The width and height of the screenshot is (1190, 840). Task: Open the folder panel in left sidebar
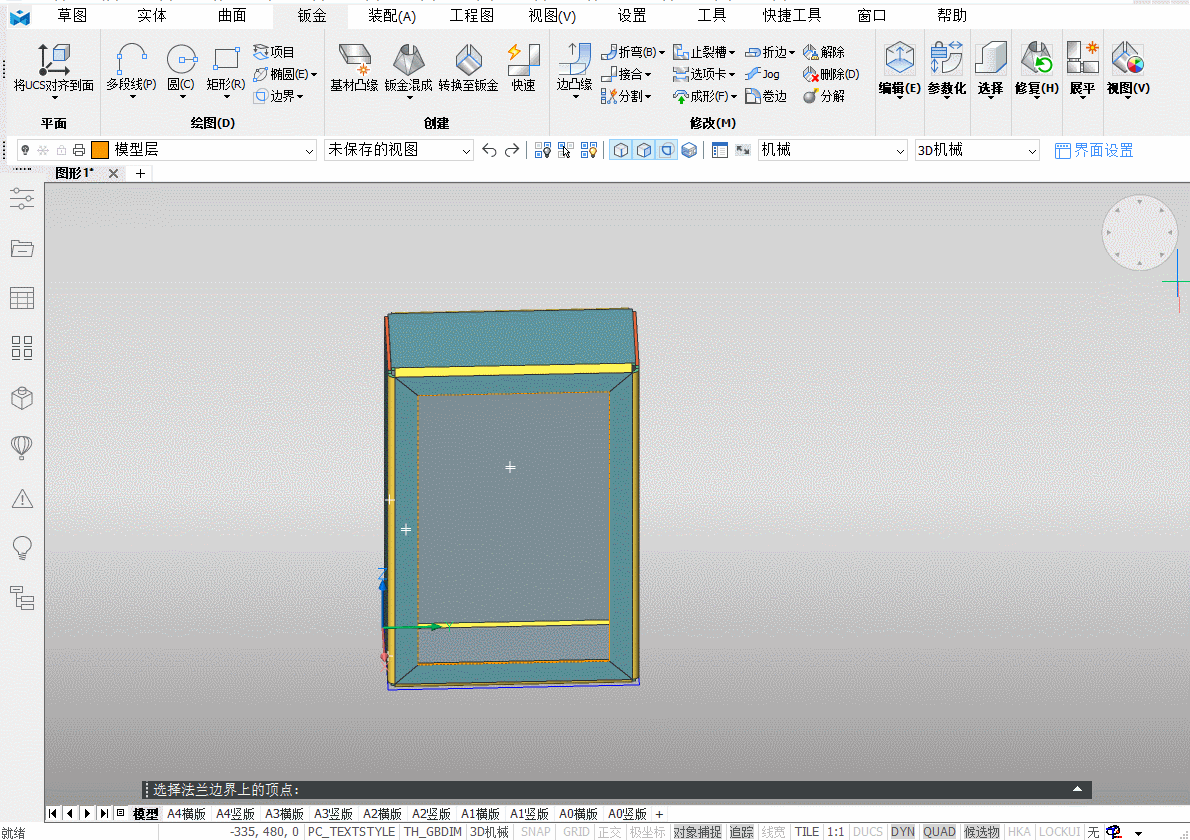coord(22,248)
